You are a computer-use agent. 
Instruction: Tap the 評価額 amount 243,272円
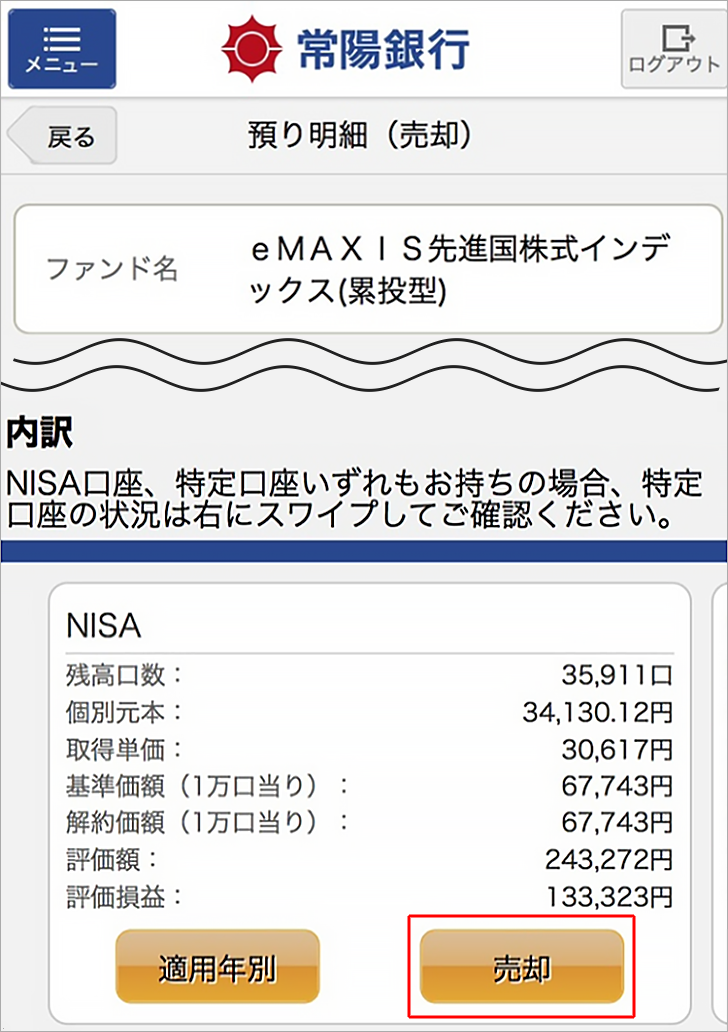608,859
